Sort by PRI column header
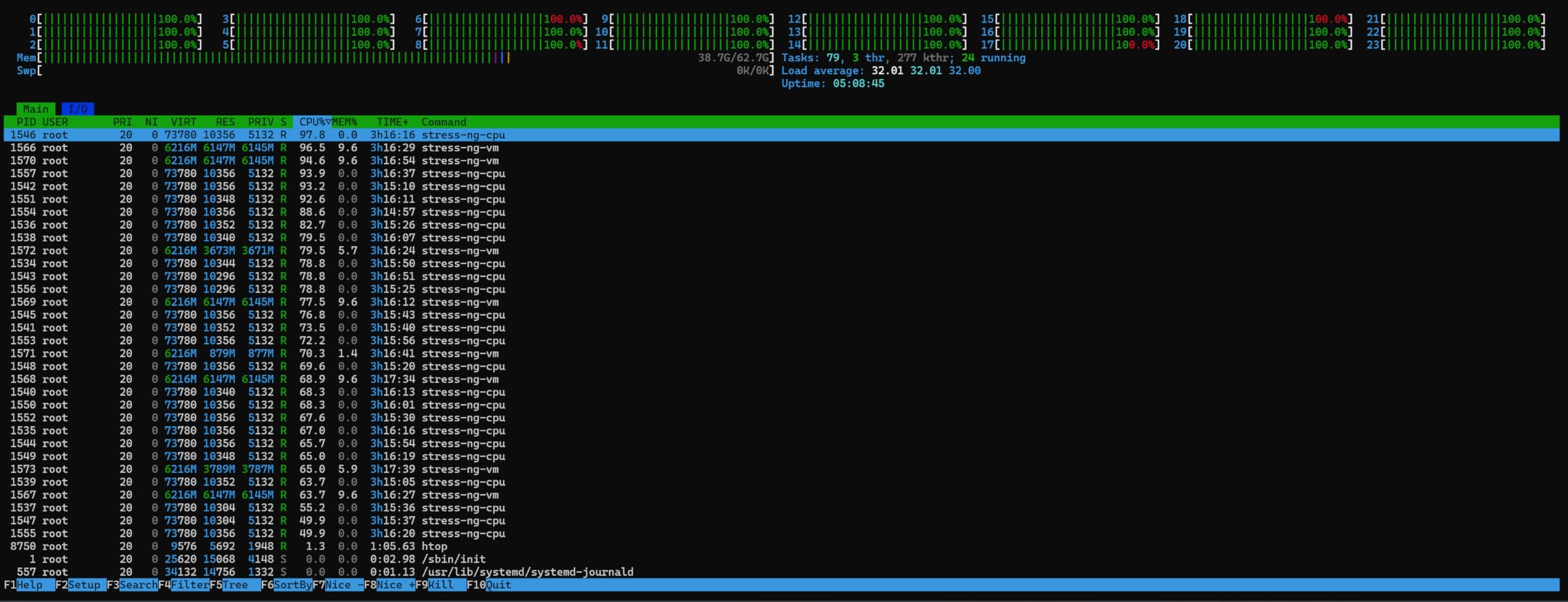 (122, 122)
